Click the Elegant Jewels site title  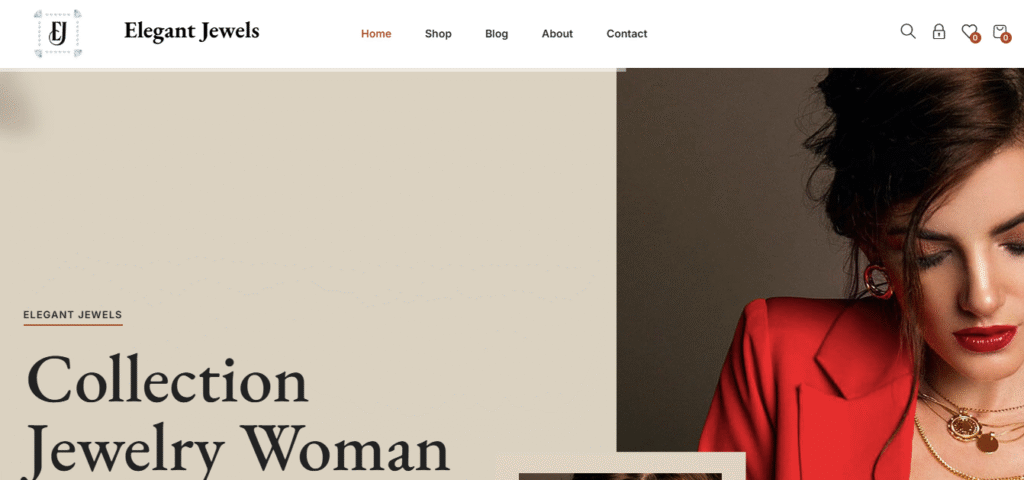(191, 31)
